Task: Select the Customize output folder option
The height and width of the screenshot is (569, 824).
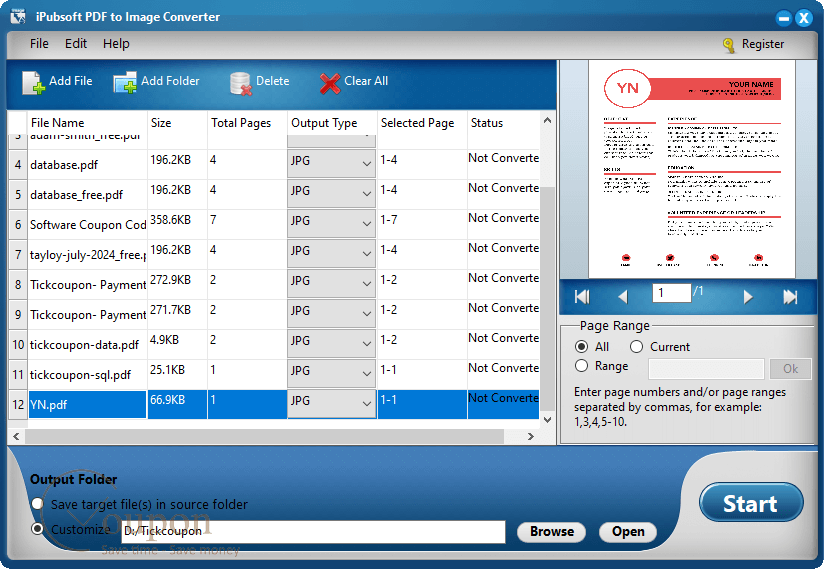Action: click(x=37, y=529)
